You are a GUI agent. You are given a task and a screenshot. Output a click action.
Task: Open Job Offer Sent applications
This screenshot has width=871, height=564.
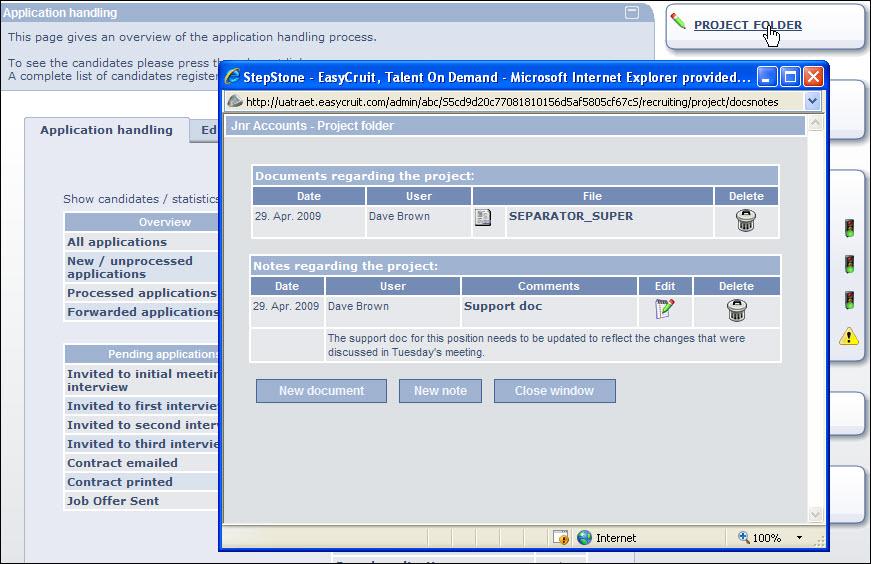pyautogui.click(x=113, y=501)
